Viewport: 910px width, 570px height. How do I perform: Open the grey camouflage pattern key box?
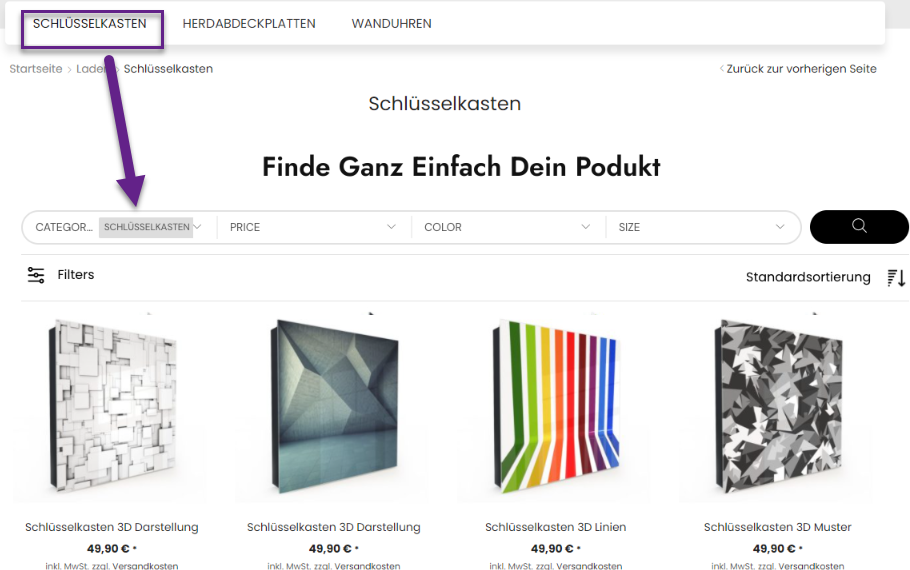[x=778, y=406]
